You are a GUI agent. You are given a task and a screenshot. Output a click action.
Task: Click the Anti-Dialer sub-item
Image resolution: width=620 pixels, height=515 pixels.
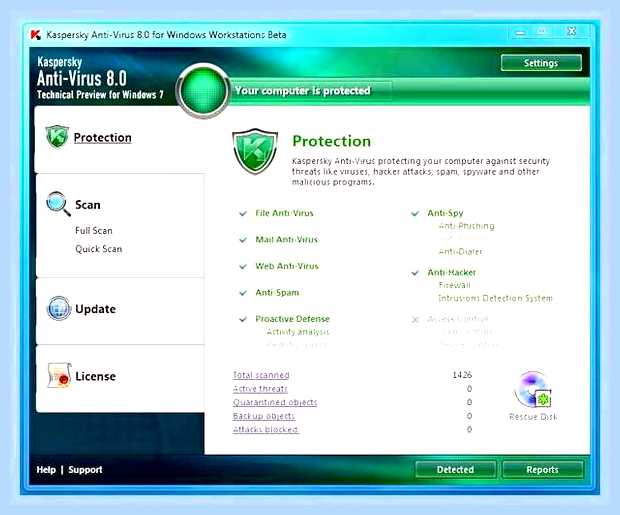461,252
